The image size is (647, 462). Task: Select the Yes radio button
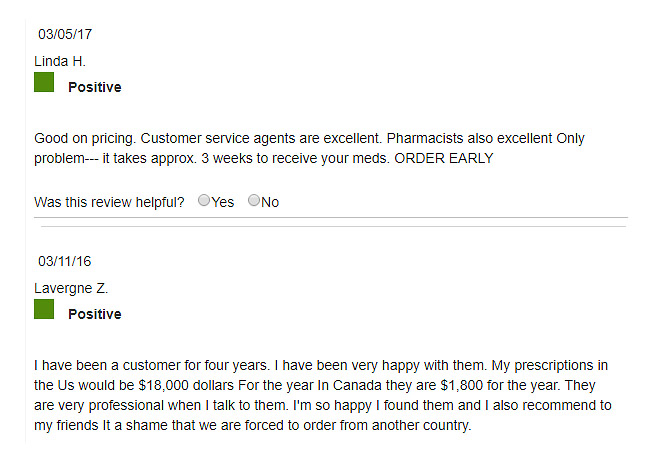204,200
